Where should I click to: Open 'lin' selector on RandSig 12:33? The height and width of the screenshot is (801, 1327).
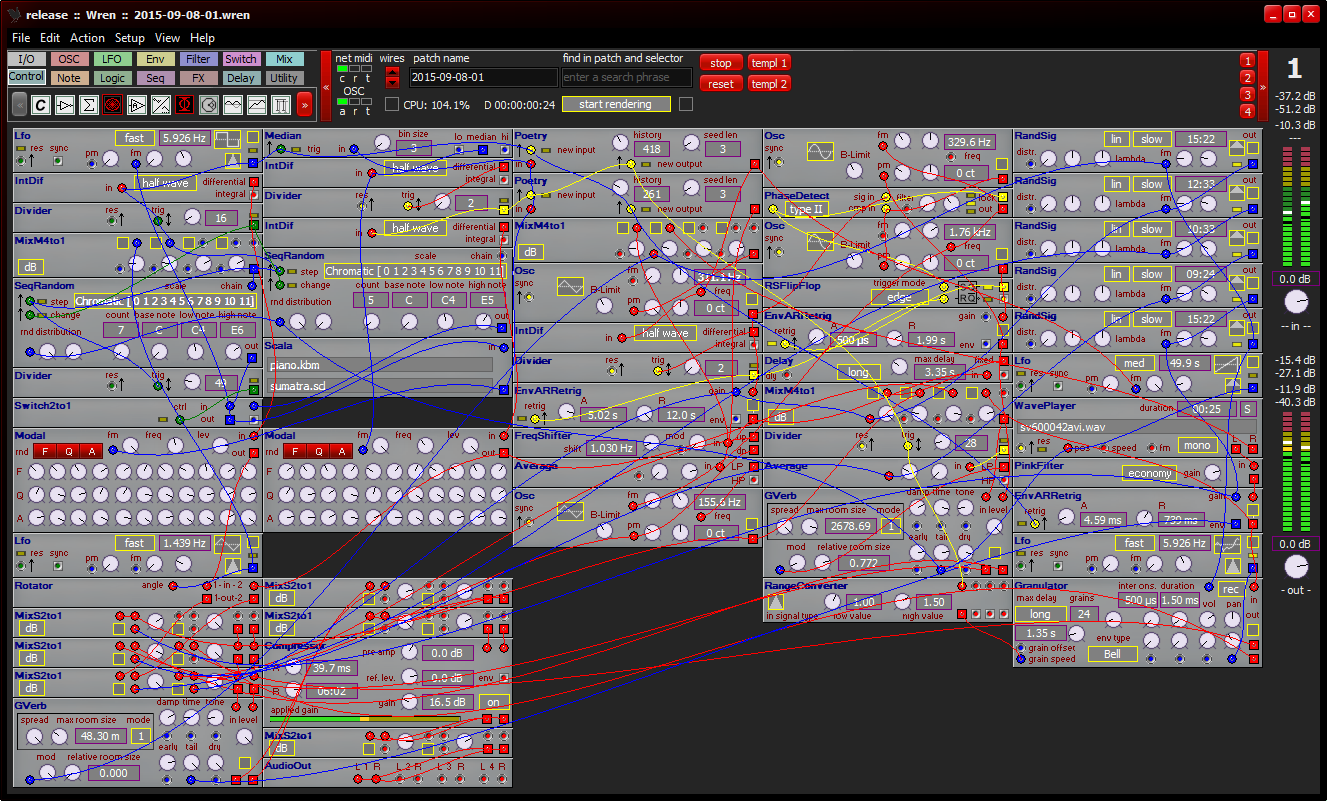tap(1118, 184)
